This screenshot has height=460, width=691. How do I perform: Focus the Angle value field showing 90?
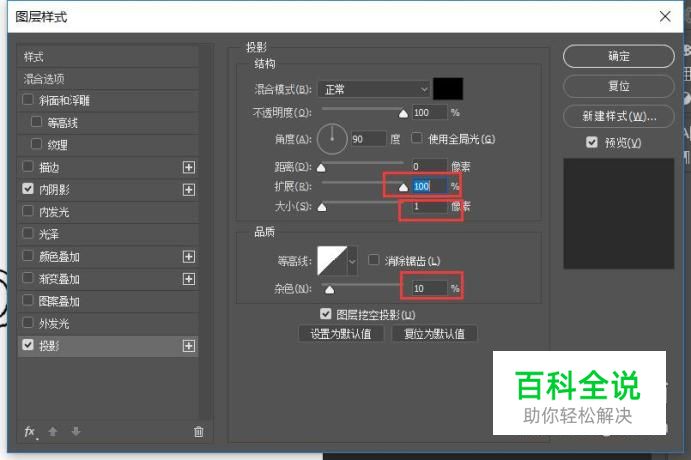click(368, 139)
